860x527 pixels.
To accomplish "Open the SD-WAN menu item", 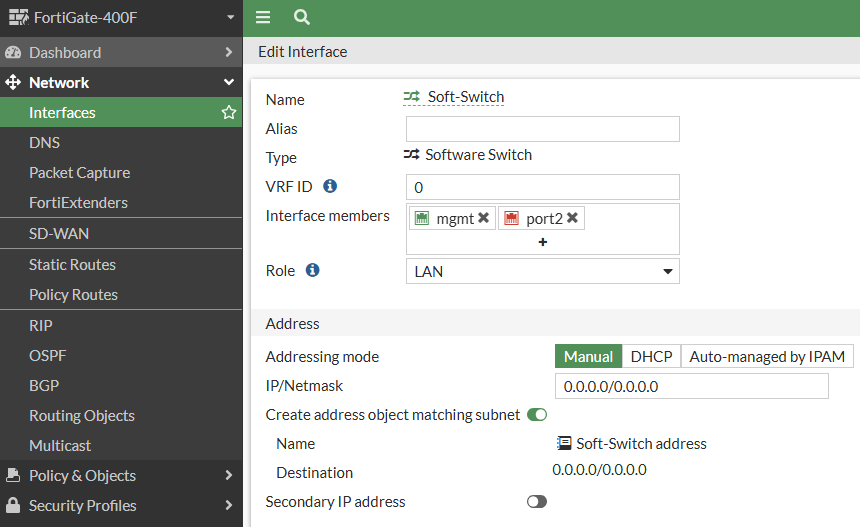I will coord(59,233).
